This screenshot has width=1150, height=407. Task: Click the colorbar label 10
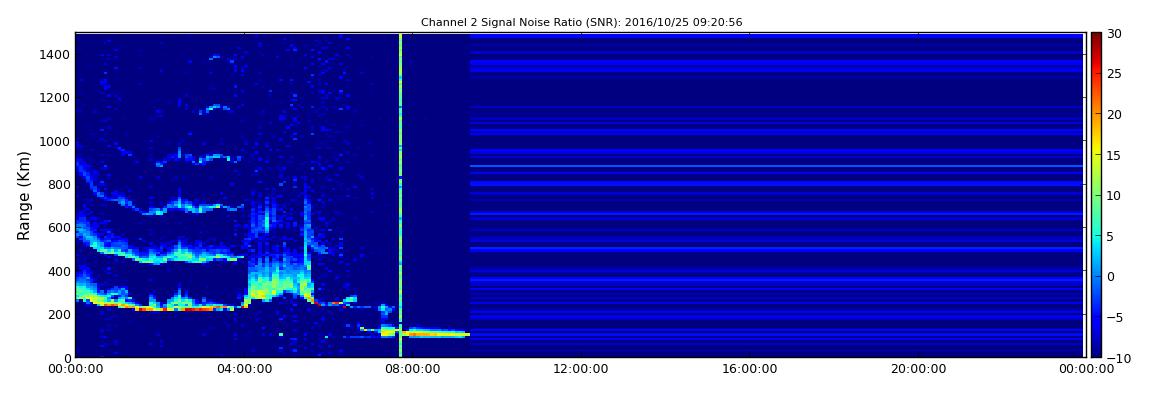click(x=1115, y=196)
